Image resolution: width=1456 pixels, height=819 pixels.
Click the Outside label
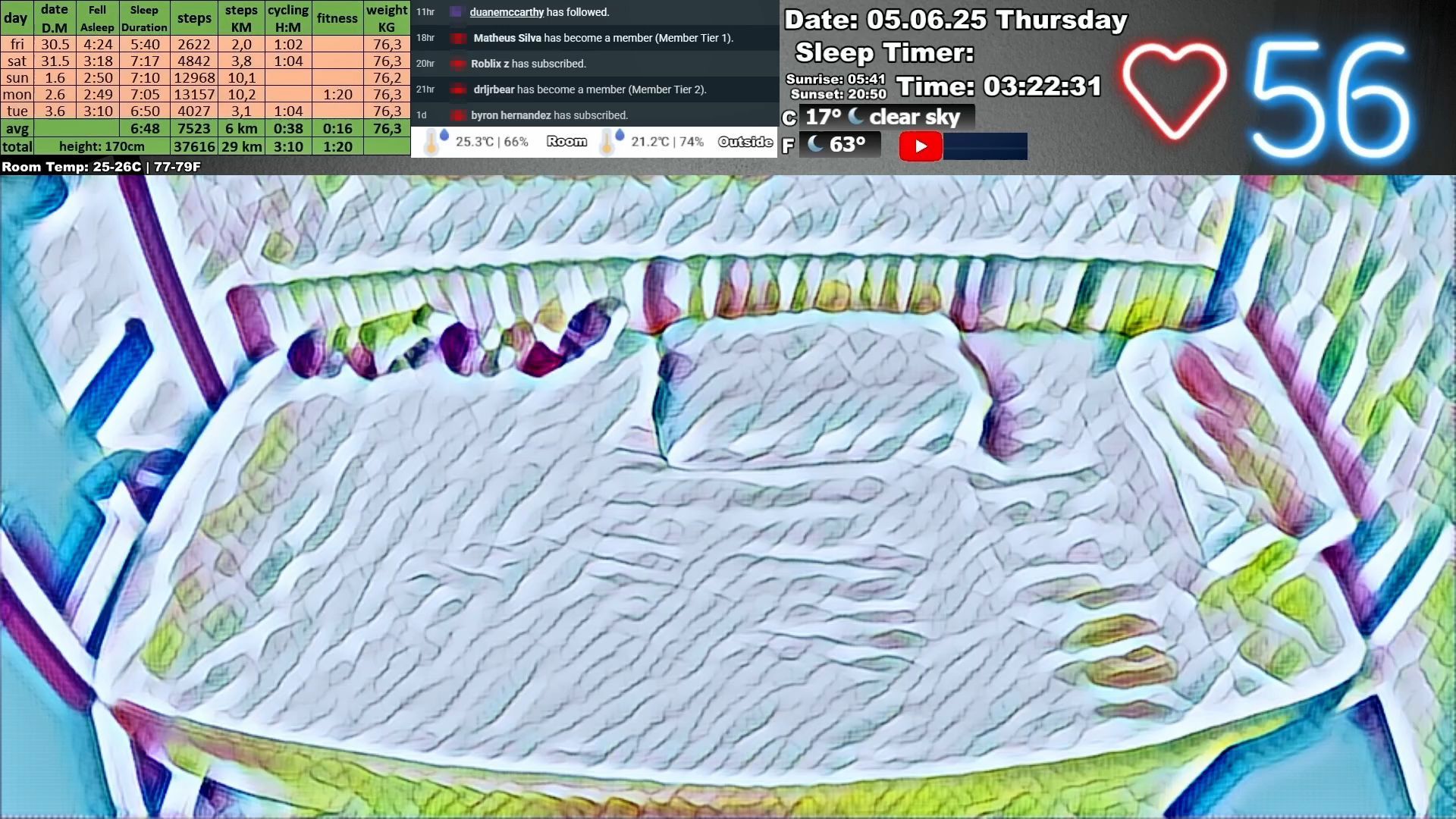pyautogui.click(x=745, y=142)
